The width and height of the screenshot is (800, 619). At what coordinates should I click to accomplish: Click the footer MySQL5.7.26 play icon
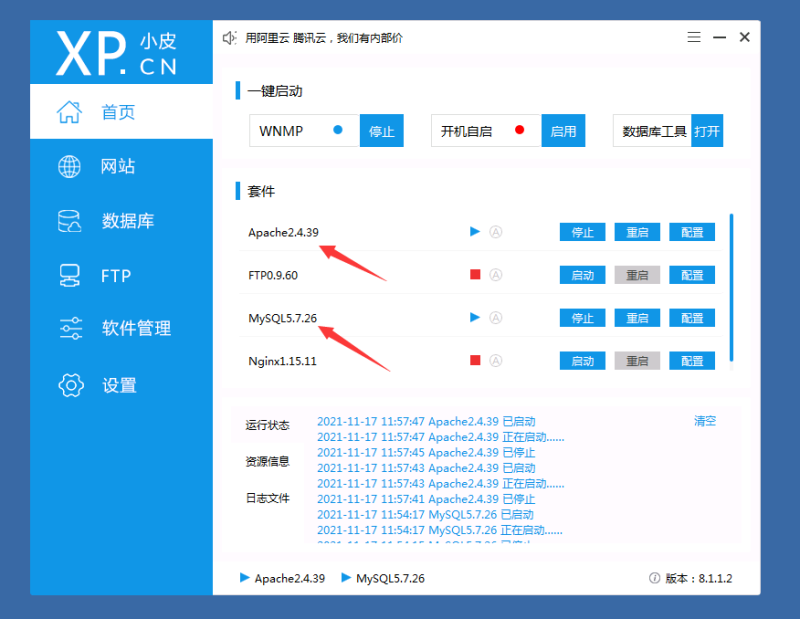coord(346,578)
